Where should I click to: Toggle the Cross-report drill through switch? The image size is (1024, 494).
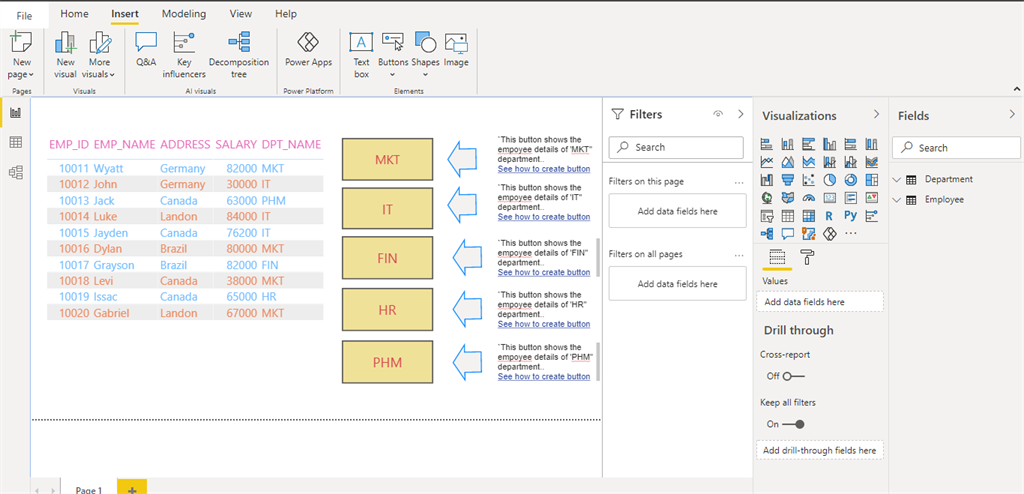tap(794, 376)
